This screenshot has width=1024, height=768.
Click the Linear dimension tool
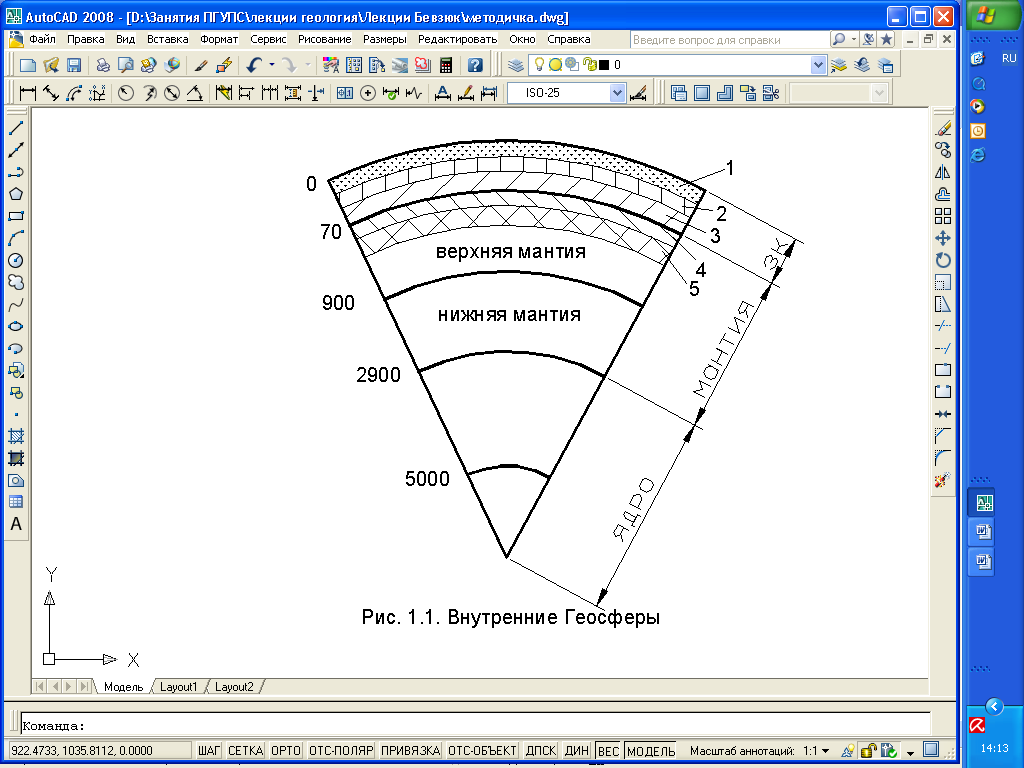point(27,93)
